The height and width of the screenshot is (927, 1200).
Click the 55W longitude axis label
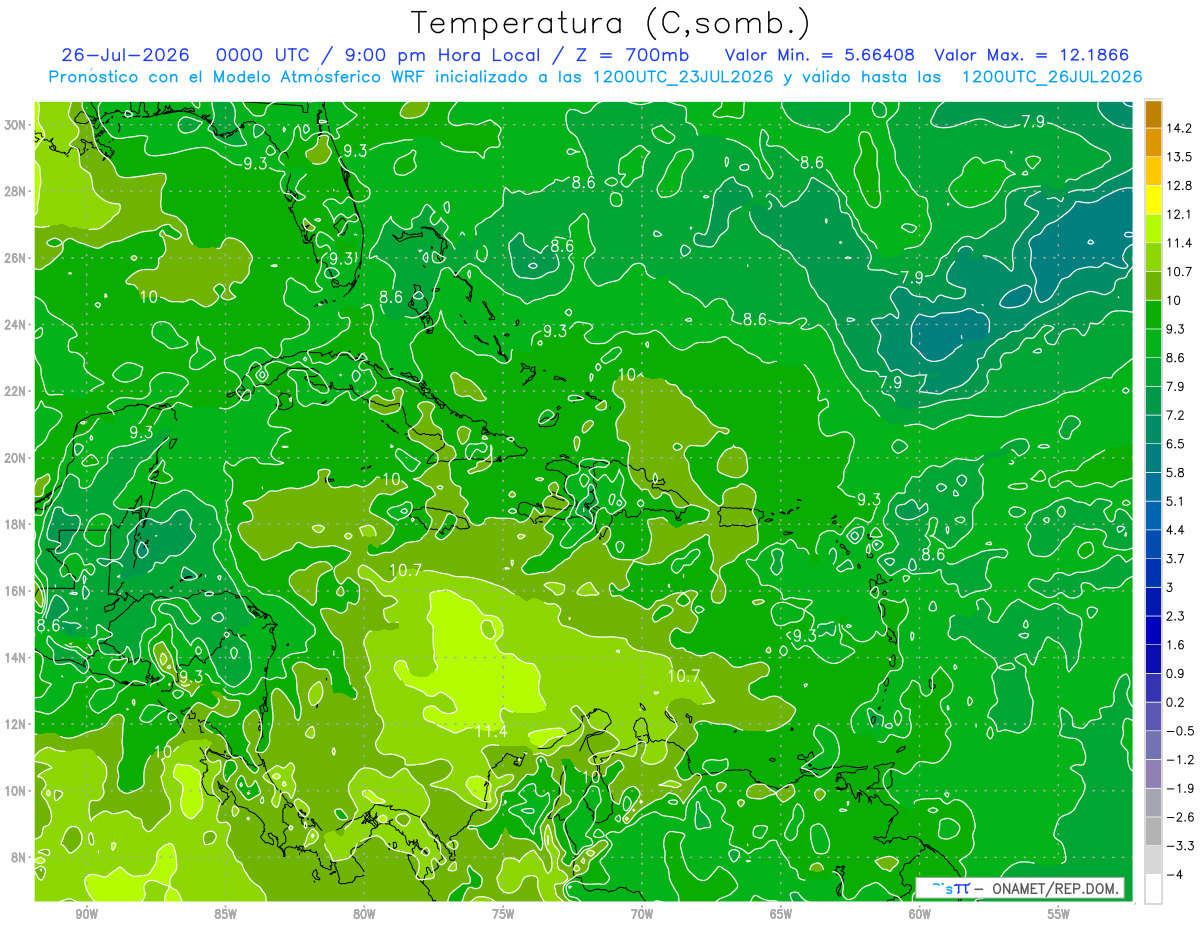[x=1059, y=914]
